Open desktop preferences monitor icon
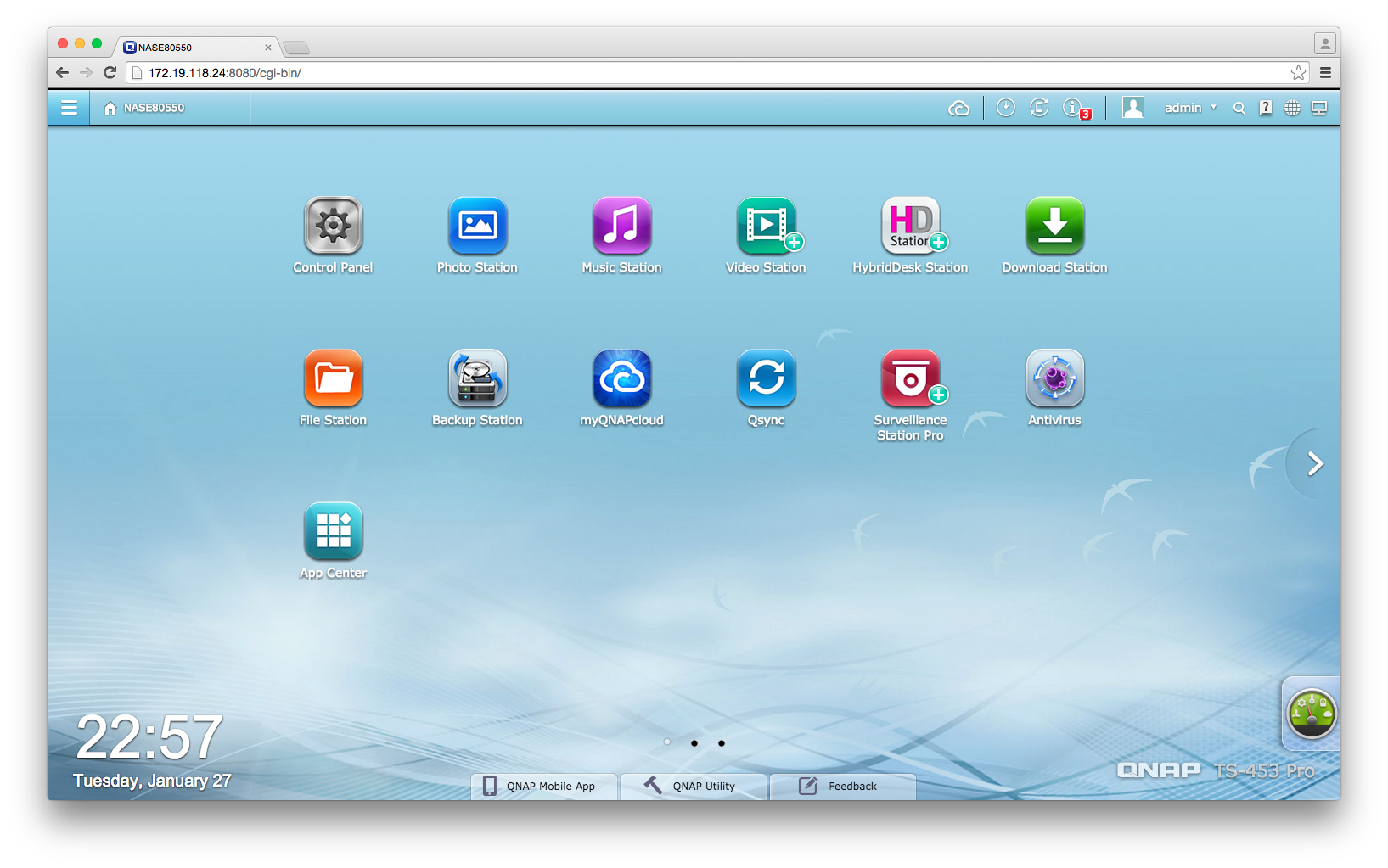Viewport: 1388px width, 868px height. [x=1319, y=108]
